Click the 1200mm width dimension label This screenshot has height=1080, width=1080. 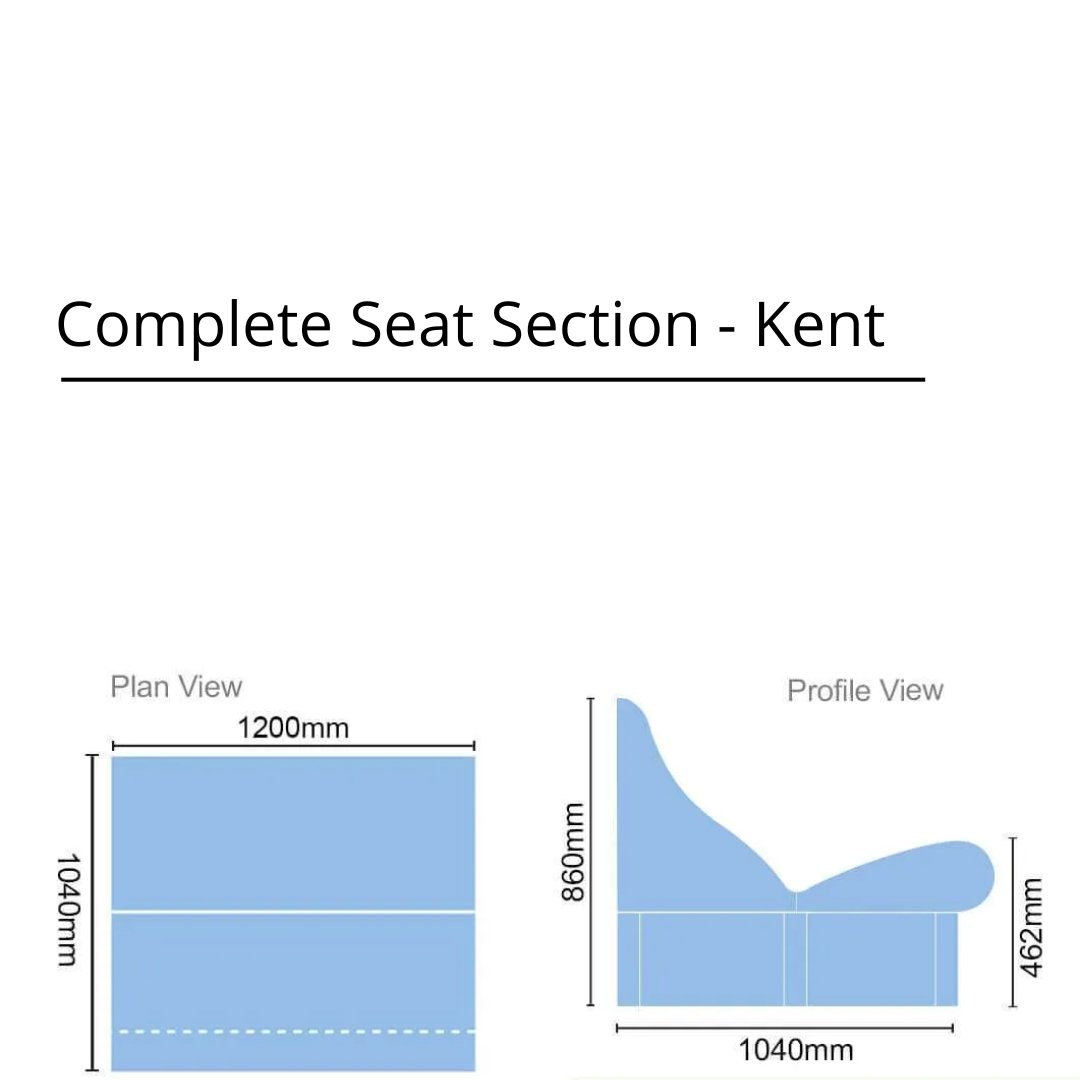[293, 727]
